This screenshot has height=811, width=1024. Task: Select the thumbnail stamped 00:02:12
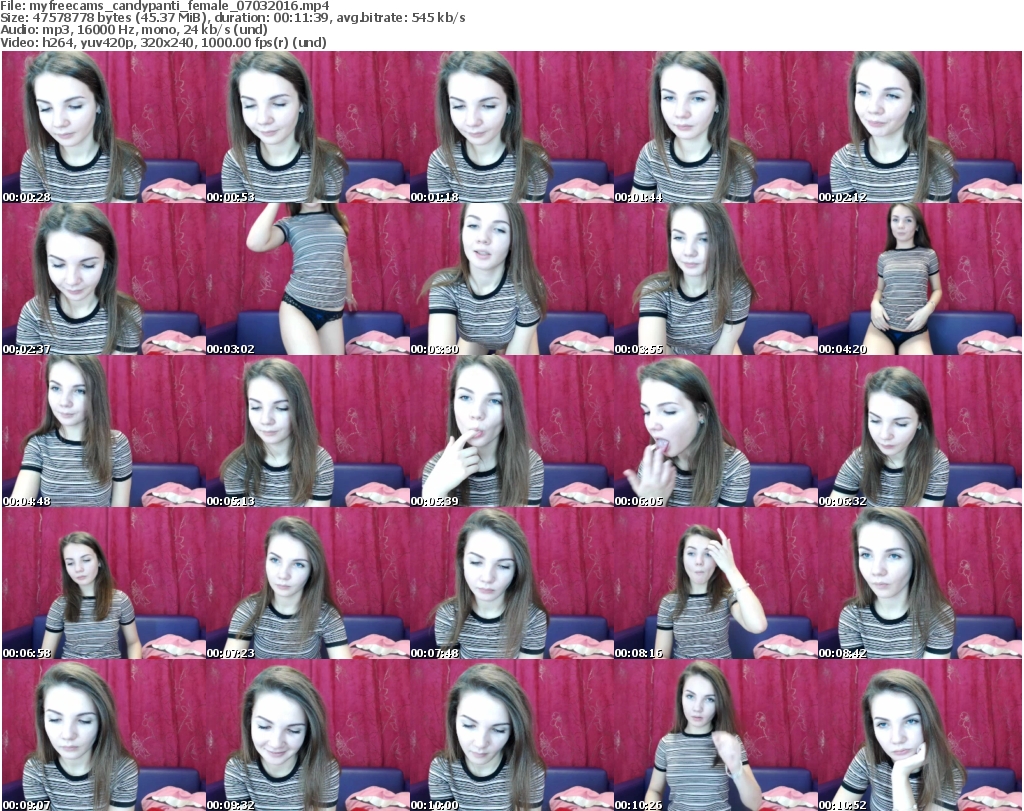click(919, 127)
